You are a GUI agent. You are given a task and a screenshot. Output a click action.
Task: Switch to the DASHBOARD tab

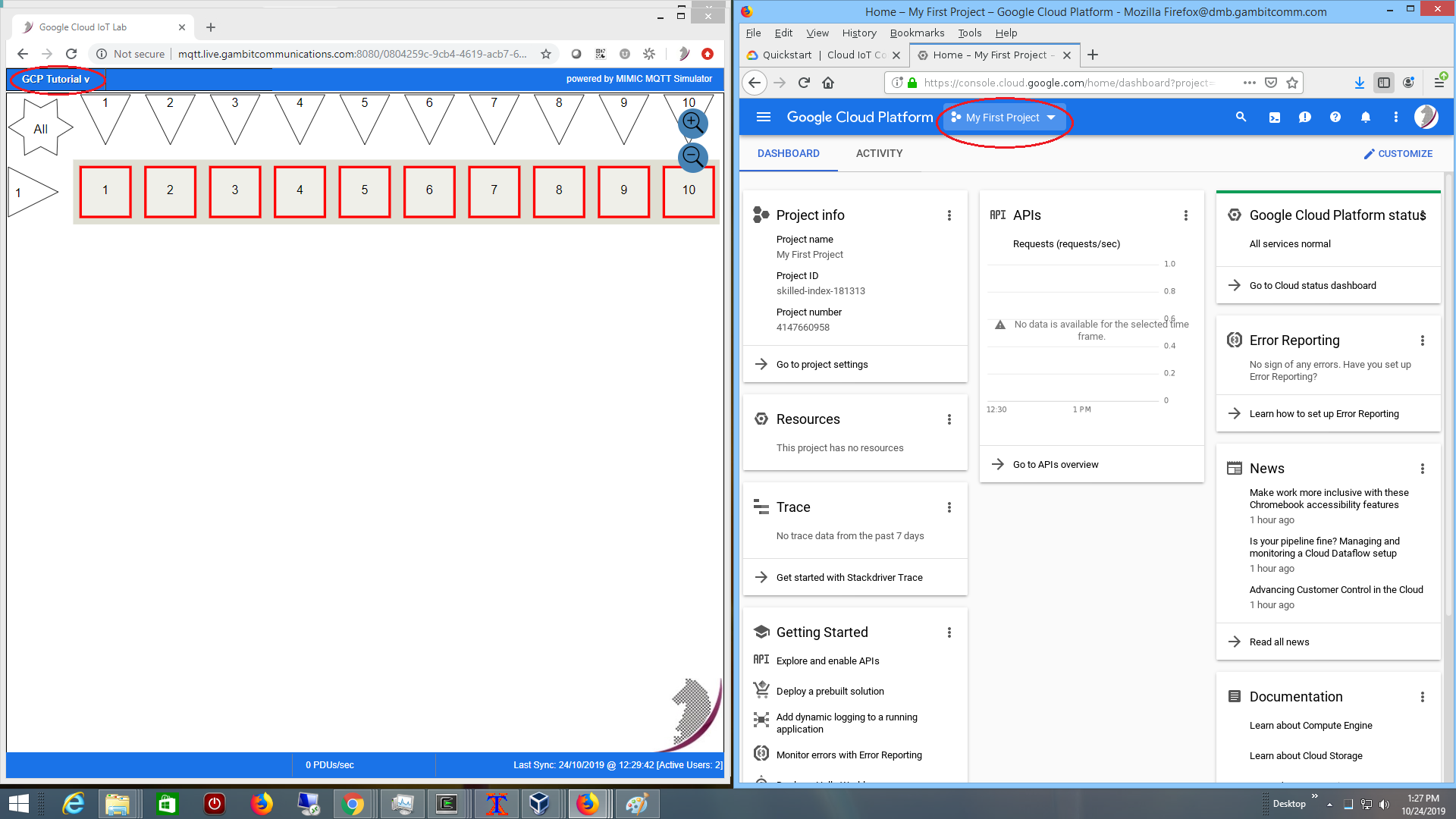789,153
